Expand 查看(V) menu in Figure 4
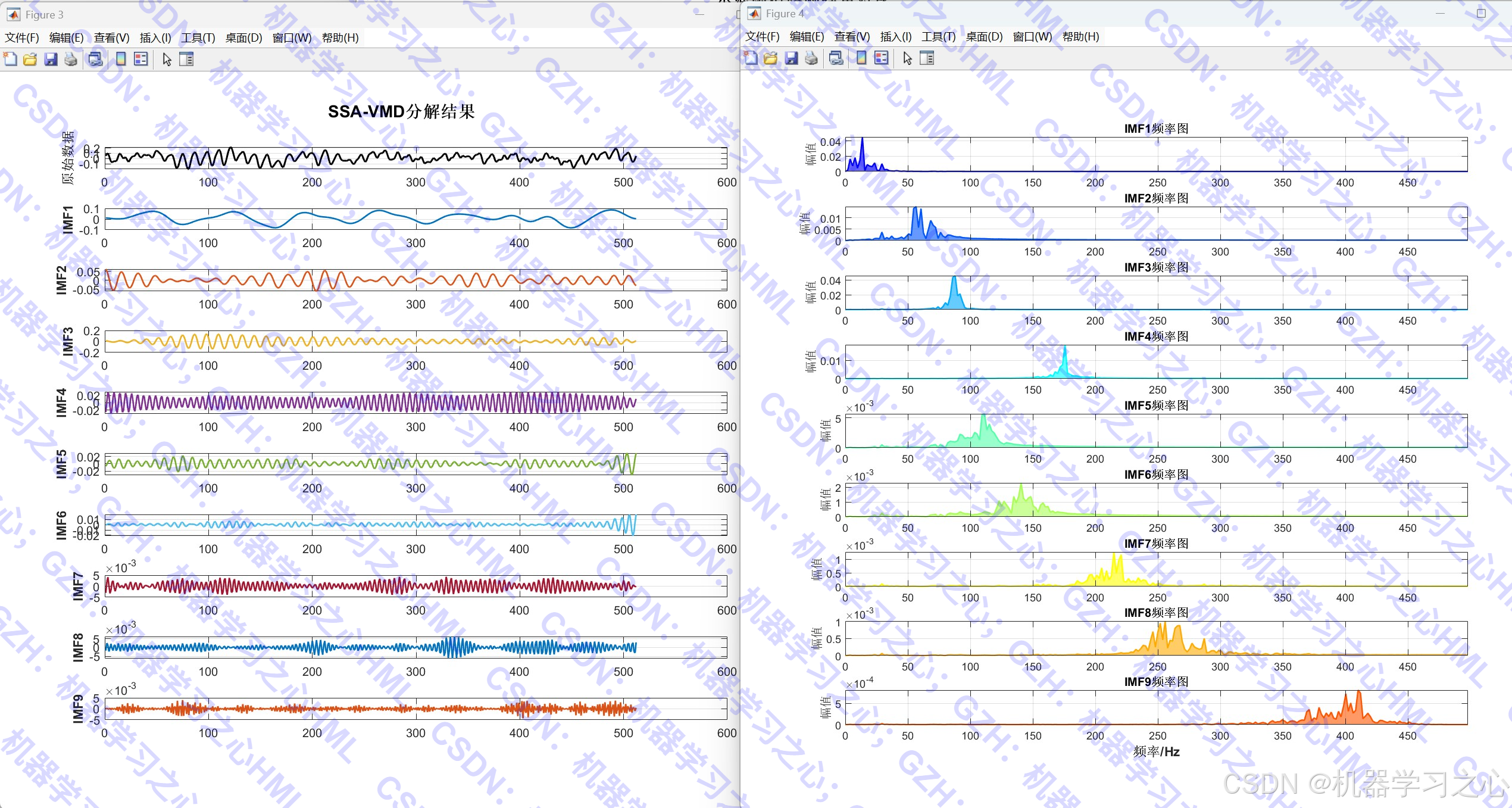This screenshot has width=1512, height=808. tap(852, 36)
